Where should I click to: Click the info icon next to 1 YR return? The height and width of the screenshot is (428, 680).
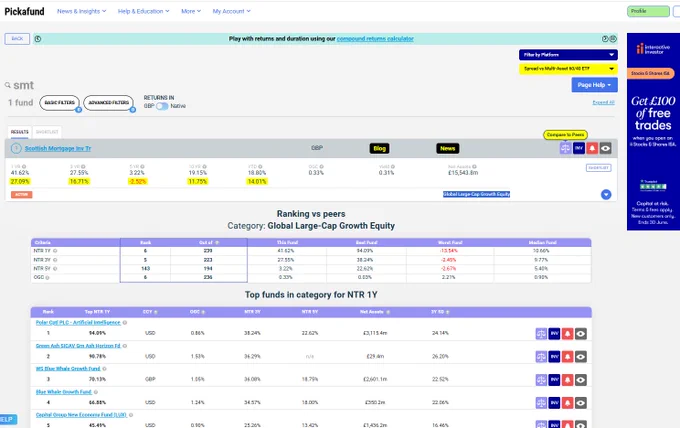(x=24, y=167)
